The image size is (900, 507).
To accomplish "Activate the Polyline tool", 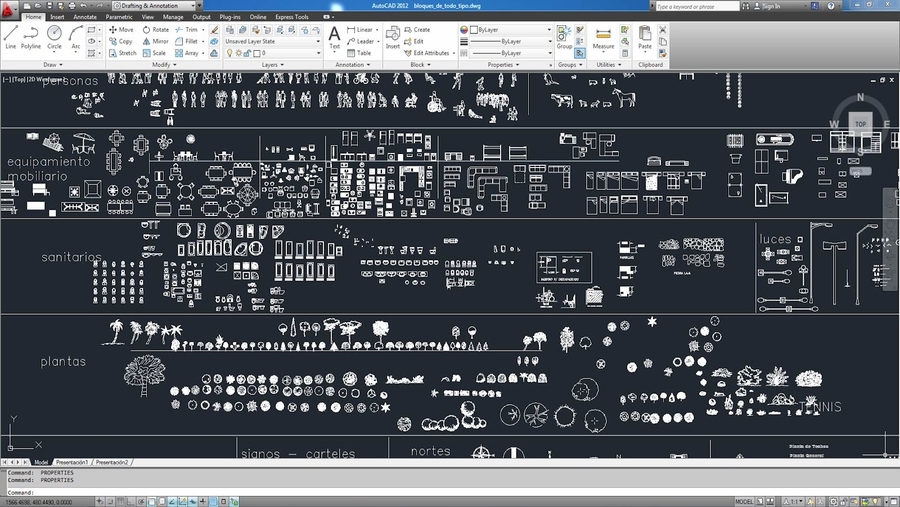I will [31, 38].
